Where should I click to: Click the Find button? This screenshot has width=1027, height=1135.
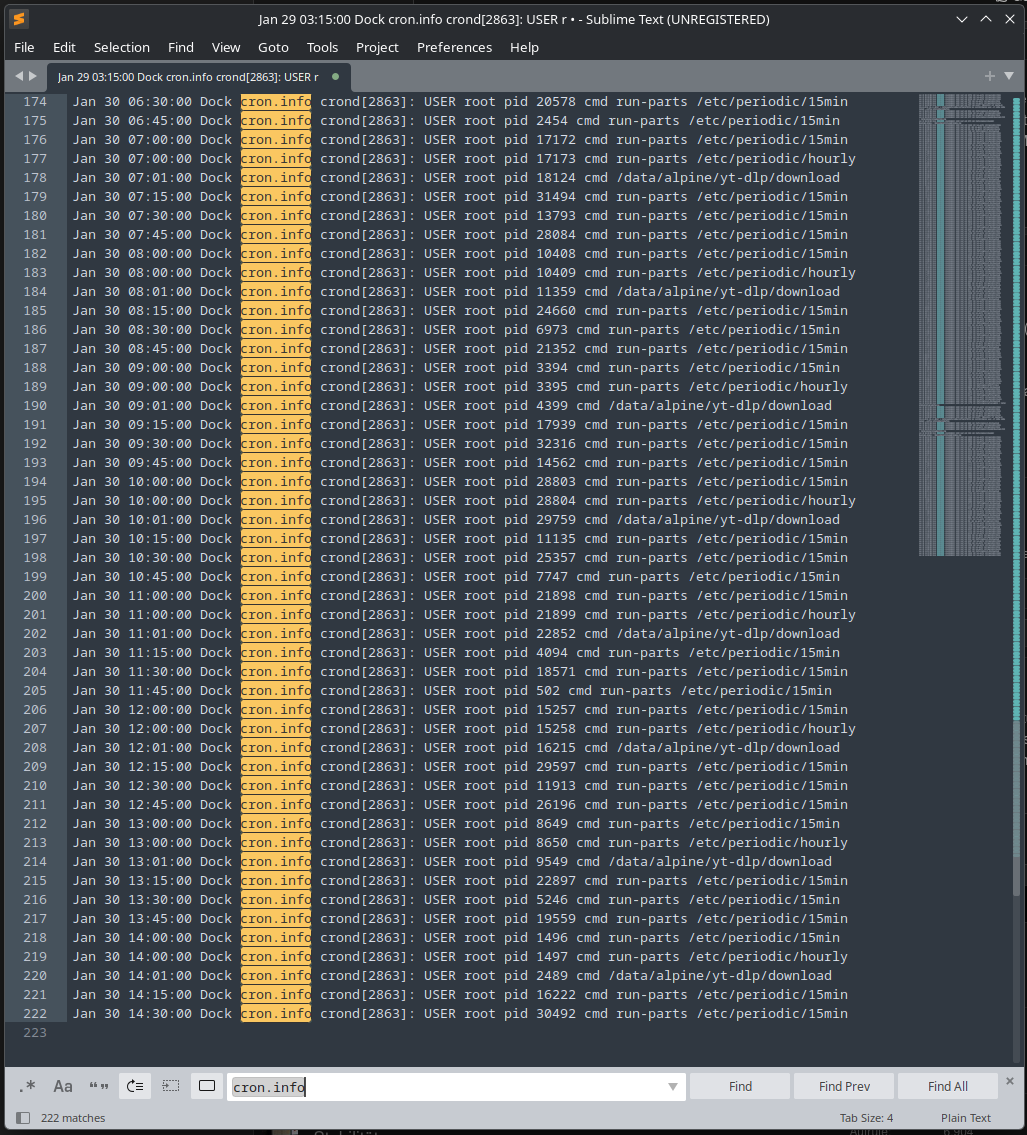[x=740, y=1086]
